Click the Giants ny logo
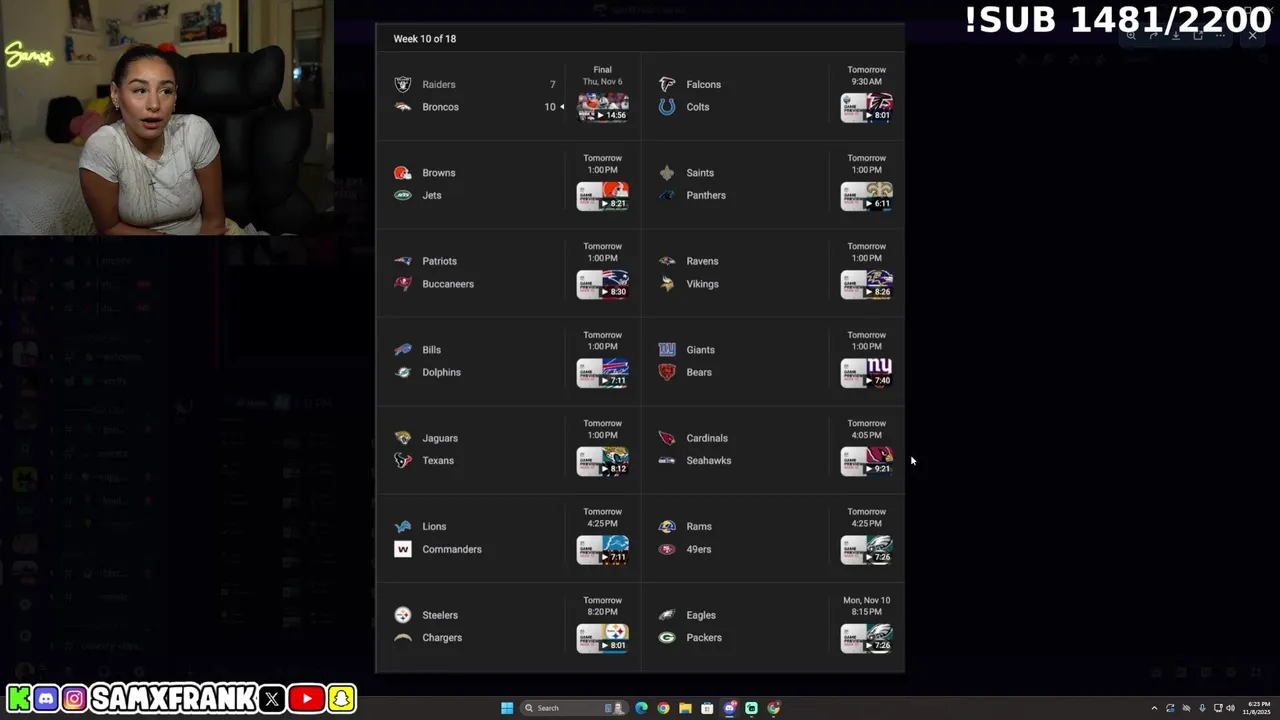 pos(667,350)
